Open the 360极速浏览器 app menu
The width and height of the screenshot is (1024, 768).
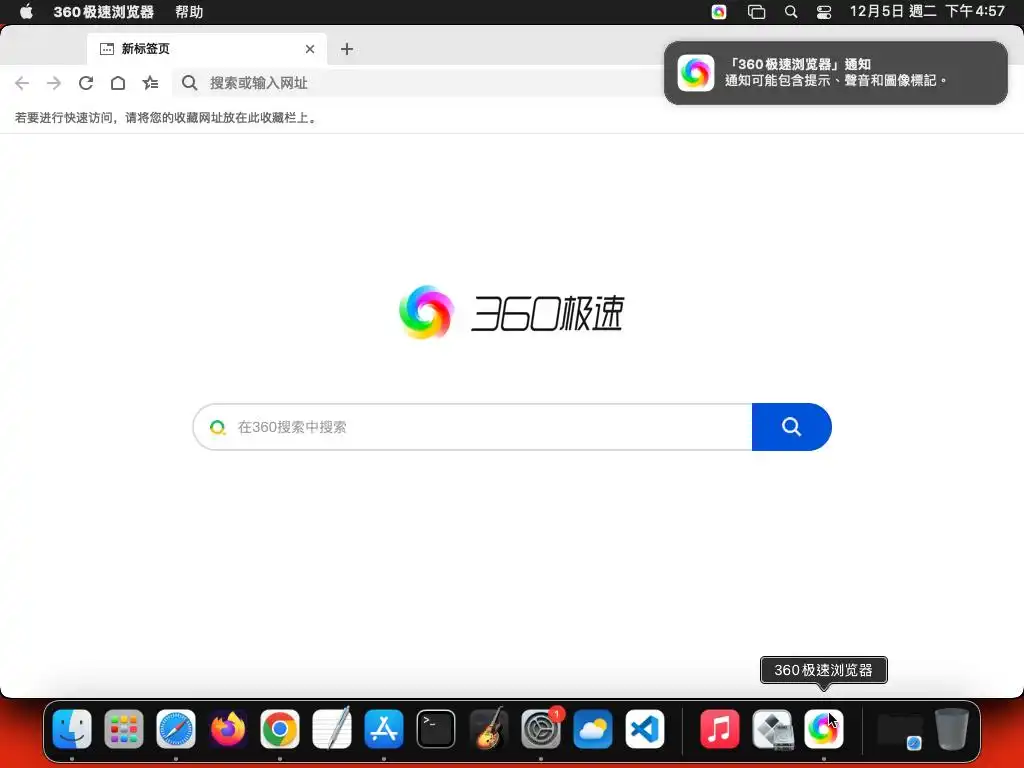click(x=103, y=12)
